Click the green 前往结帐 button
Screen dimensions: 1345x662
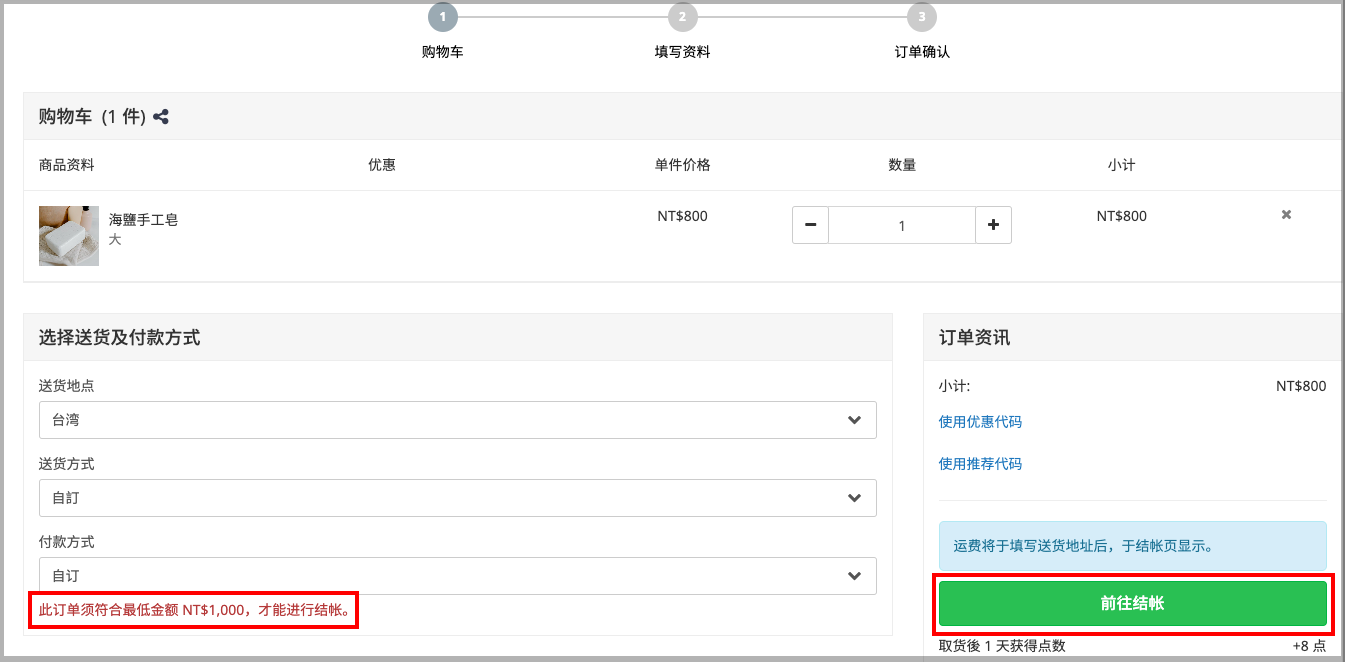tap(1132, 603)
